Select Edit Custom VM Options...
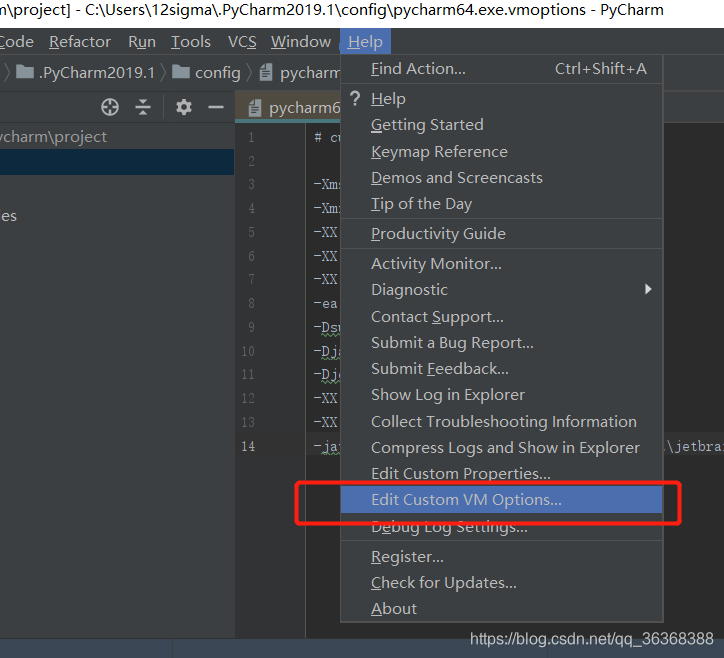This screenshot has height=658, width=724. click(501, 500)
